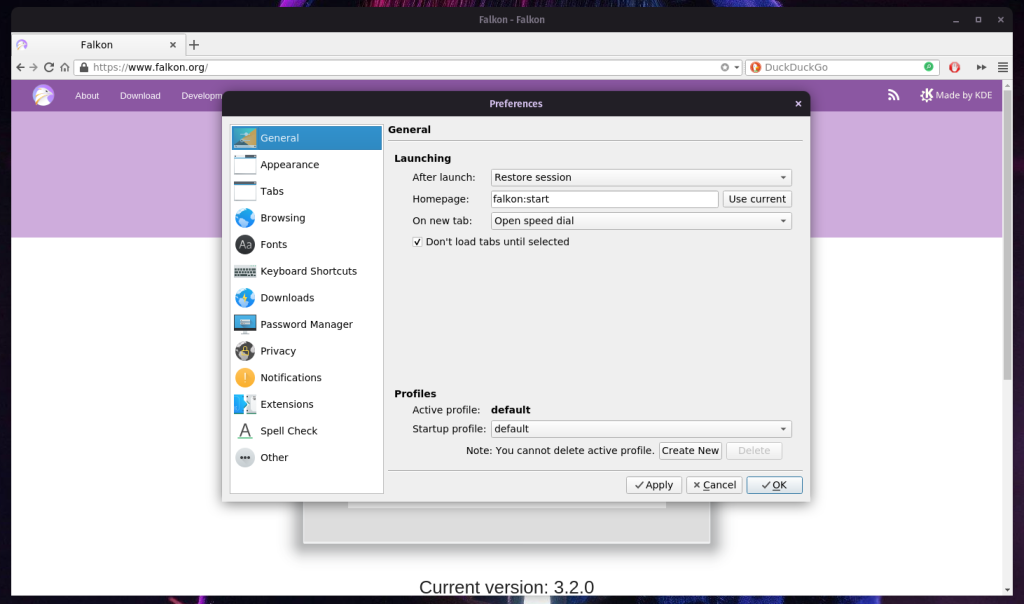Expand the After launch dropdown
The width and height of the screenshot is (1024, 604).
[641, 177]
